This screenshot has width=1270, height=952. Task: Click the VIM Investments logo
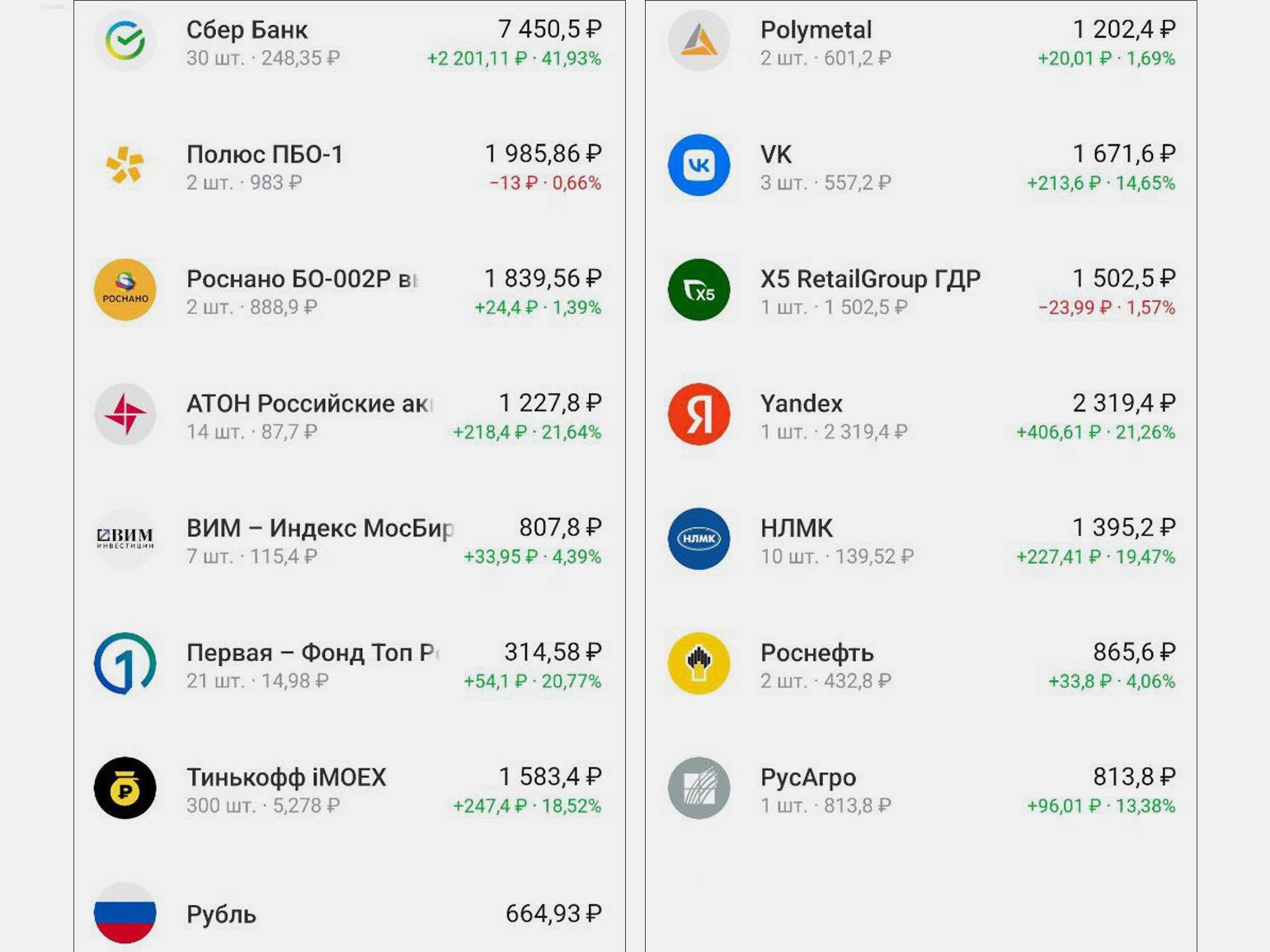click(x=125, y=538)
